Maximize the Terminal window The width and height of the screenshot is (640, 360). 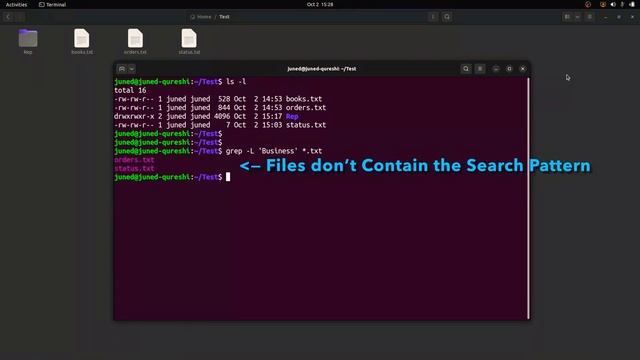click(x=509, y=69)
